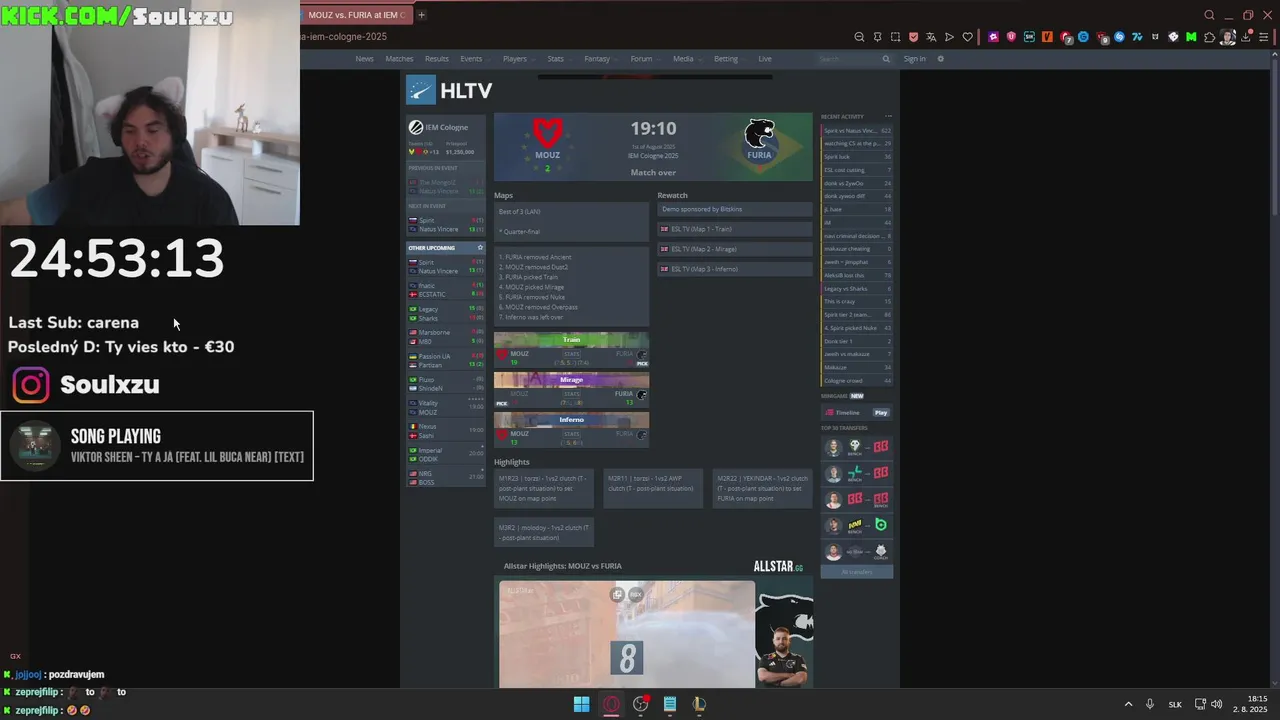Image resolution: width=1280 pixels, height=720 pixels.
Task: Click the Sign in link
Action: coord(915,59)
